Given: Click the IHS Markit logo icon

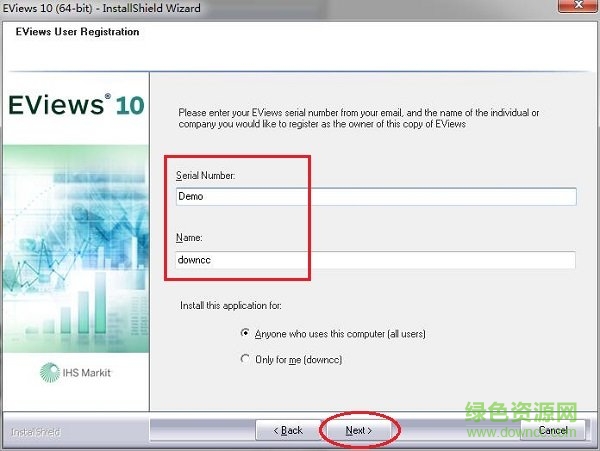Looking at the screenshot, I should [x=50, y=372].
